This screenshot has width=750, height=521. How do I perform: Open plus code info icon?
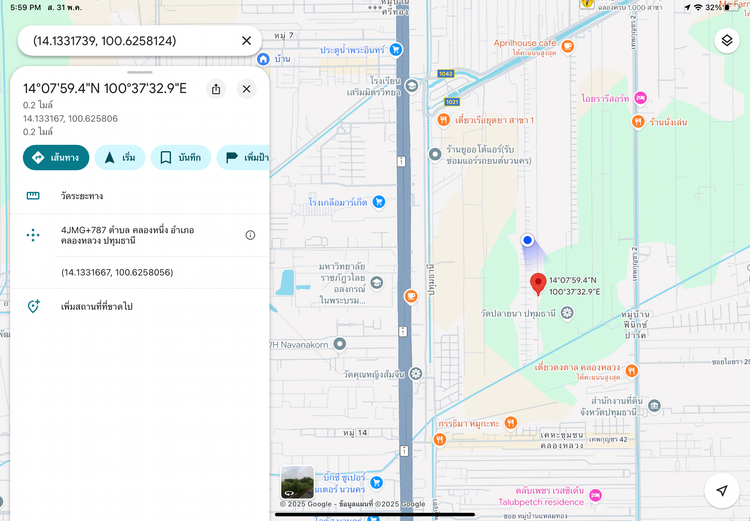(x=250, y=235)
